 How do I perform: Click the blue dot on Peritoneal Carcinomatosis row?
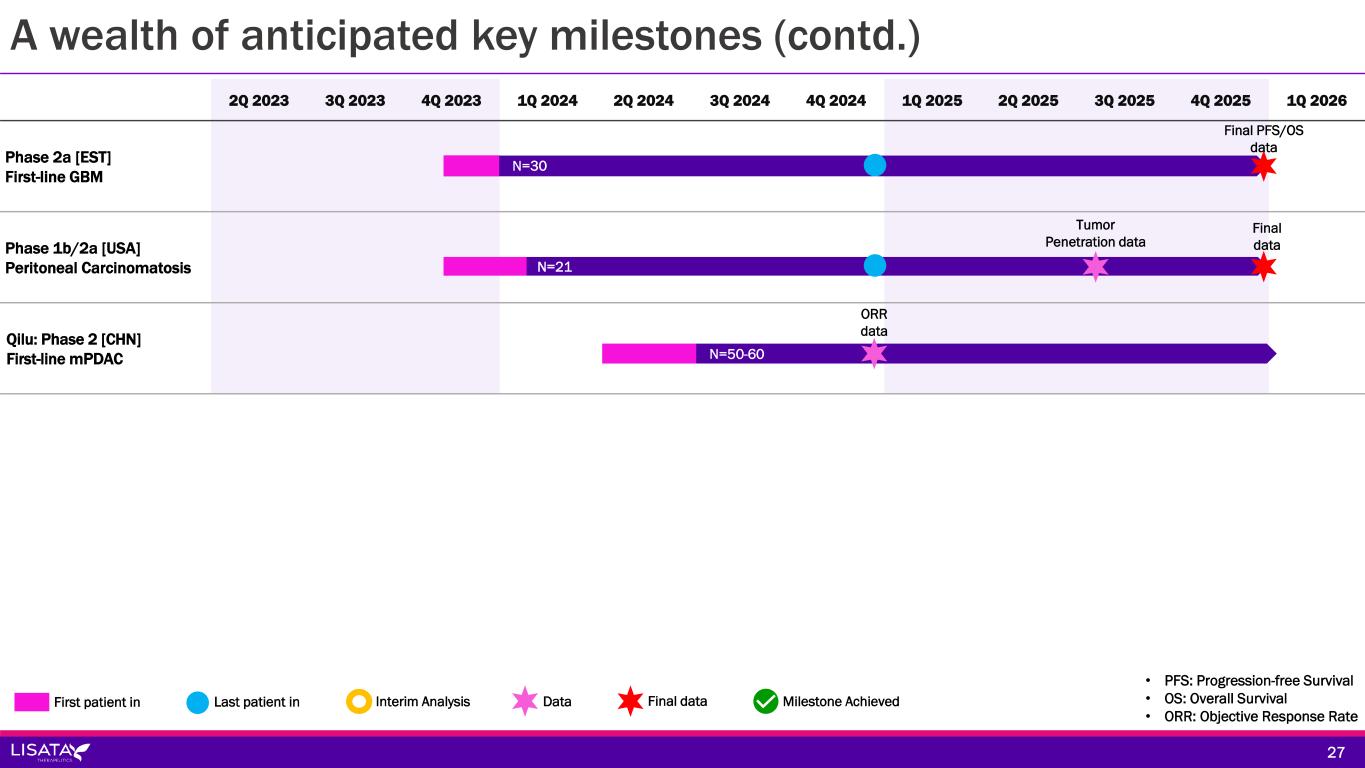click(875, 265)
